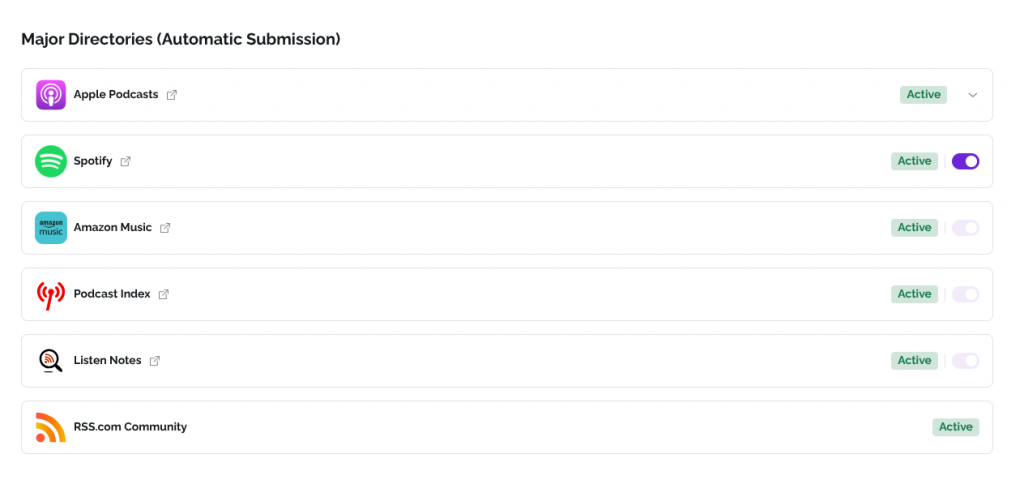The image size is (1024, 480).
Task: Open Amazon Music external link icon
Action: coord(166,228)
